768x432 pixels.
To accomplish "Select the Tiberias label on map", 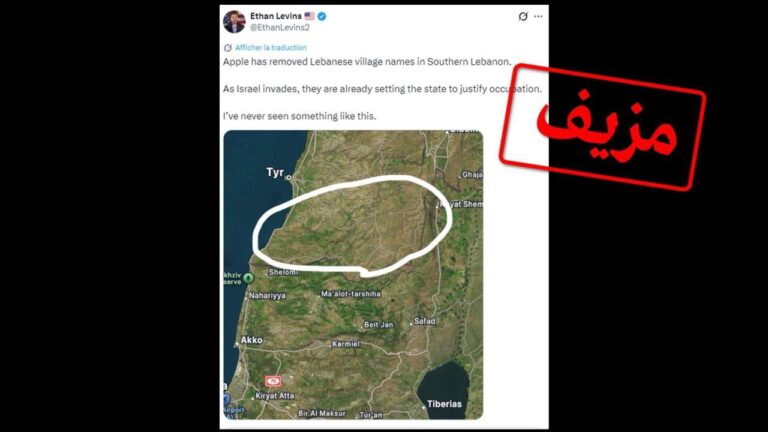I will pos(444,404).
